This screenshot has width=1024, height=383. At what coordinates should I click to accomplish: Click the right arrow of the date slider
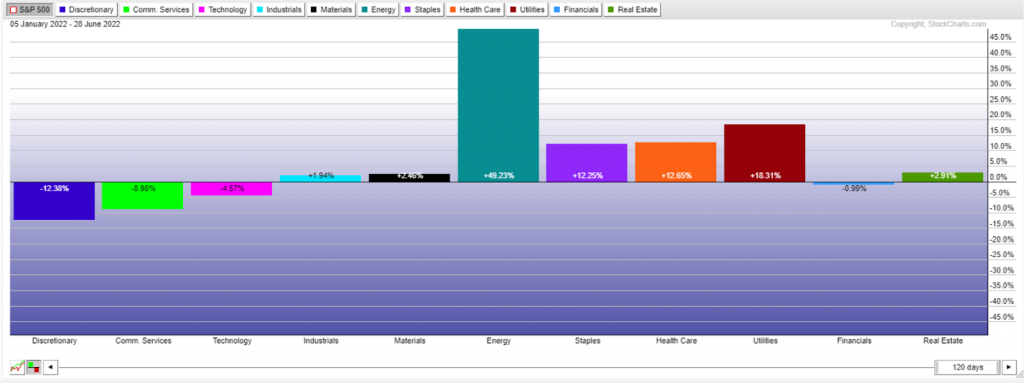tap(1010, 367)
